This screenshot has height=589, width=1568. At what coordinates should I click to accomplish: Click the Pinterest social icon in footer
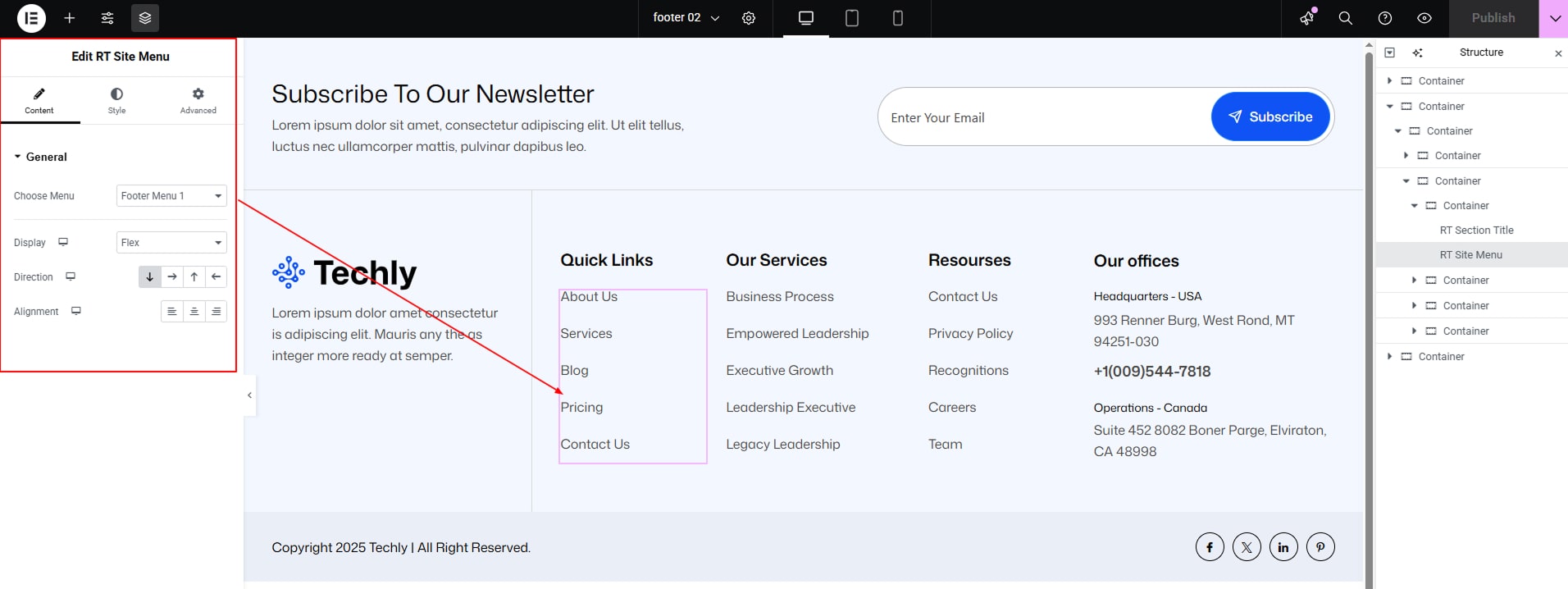click(x=1320, y=547)
